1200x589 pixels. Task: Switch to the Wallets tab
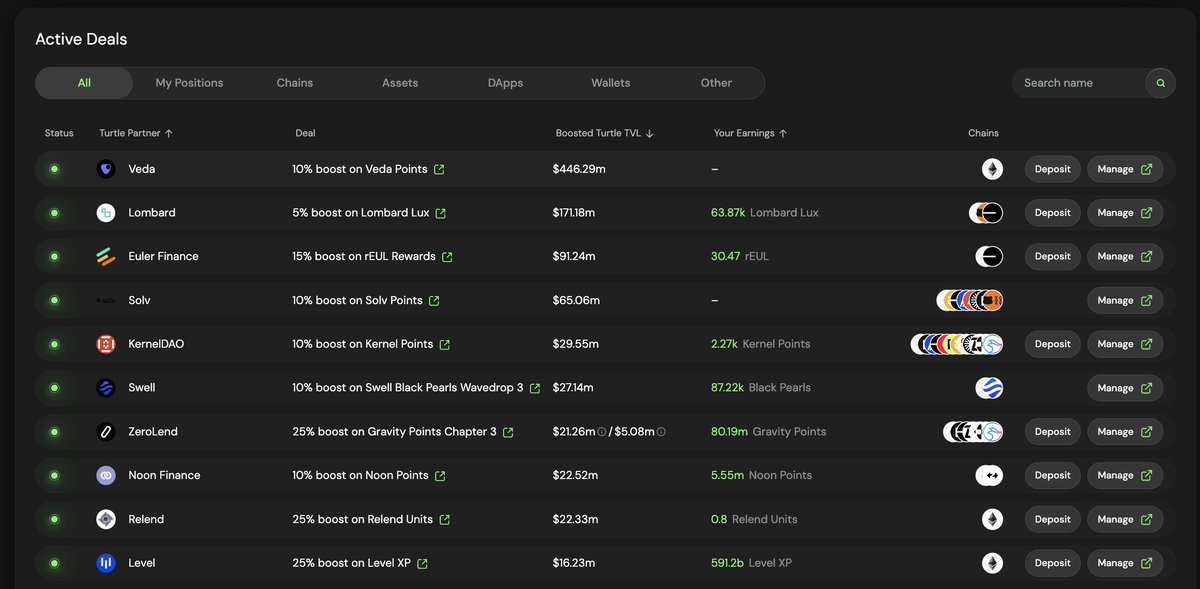(611, 83)
